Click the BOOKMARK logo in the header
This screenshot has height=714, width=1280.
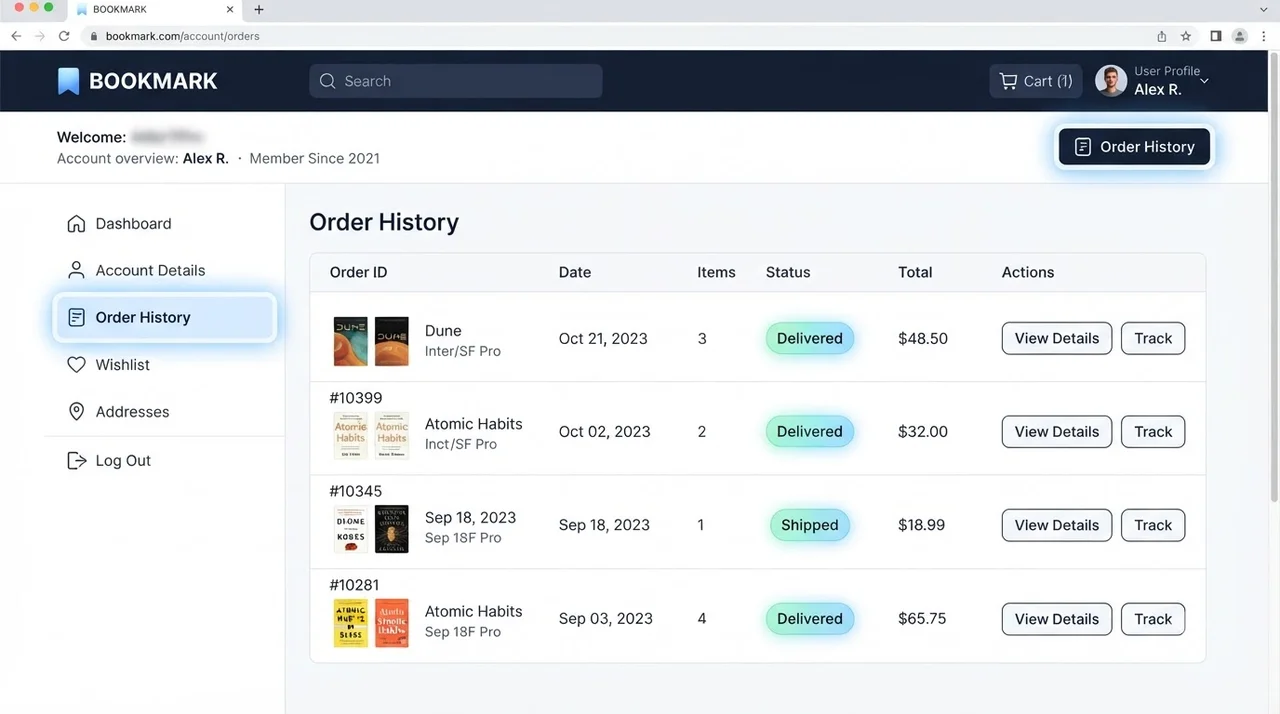[x=137, y=81]
